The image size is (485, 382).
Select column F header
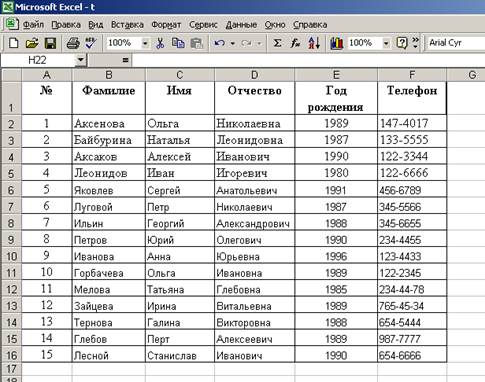pos(412,75)
